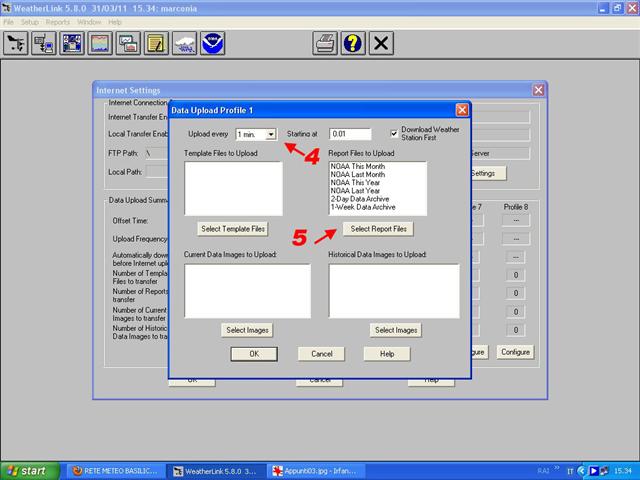640x480 pixels.
Task: Open the strip chart toolbar icon
Action: [128, 43]
